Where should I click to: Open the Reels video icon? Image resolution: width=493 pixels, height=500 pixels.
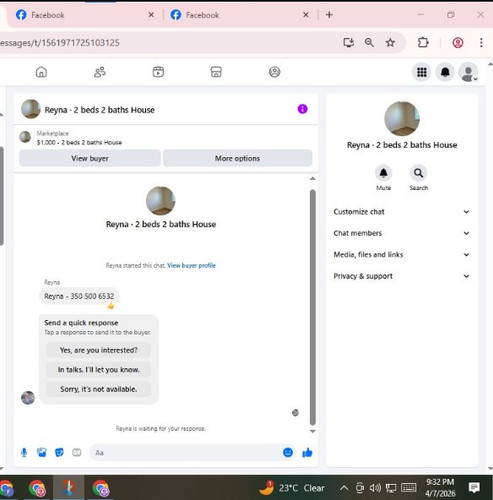point(158,72)
